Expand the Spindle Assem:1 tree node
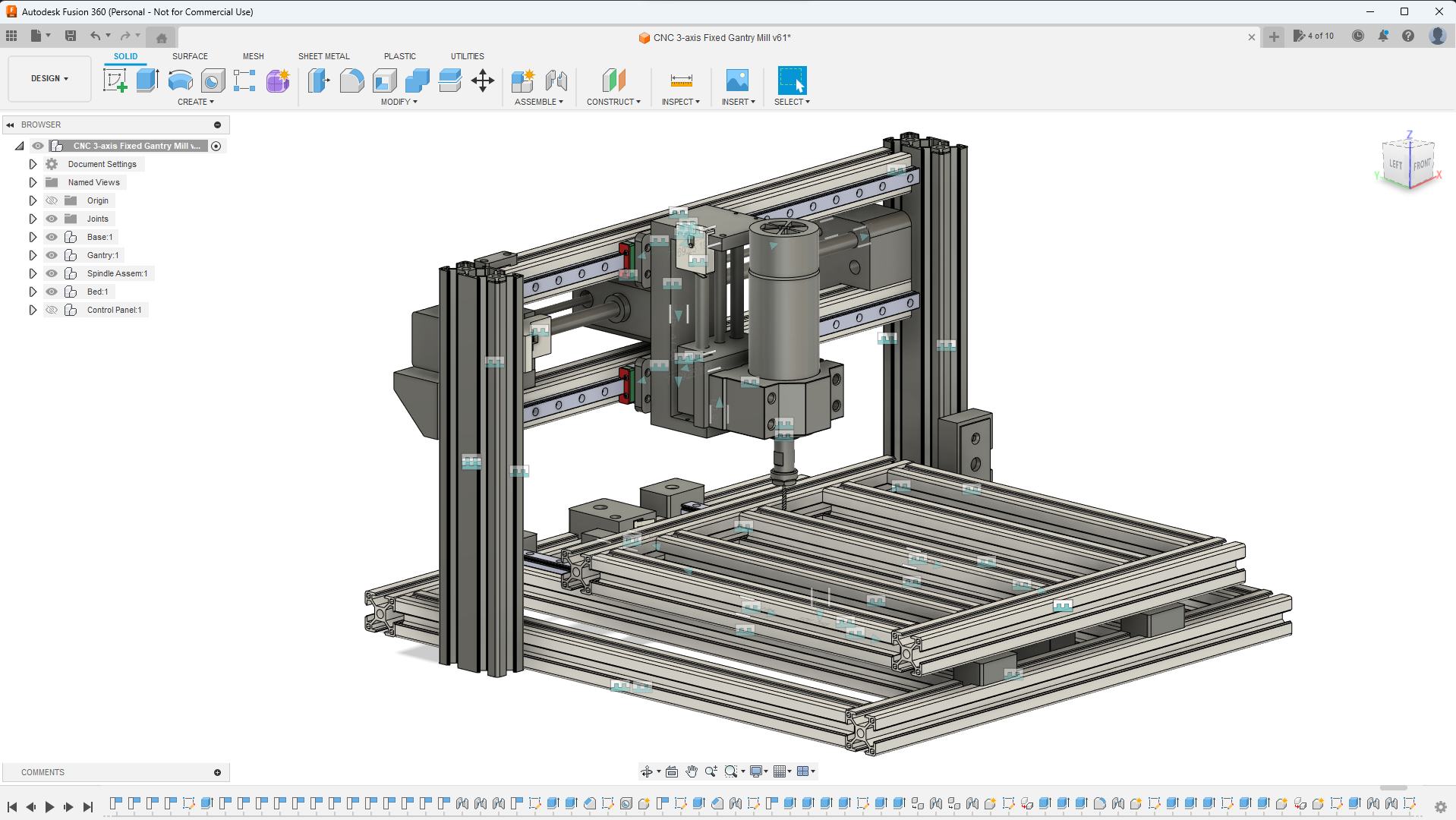This screenshot has height=820, width=1456. [33, 273]
